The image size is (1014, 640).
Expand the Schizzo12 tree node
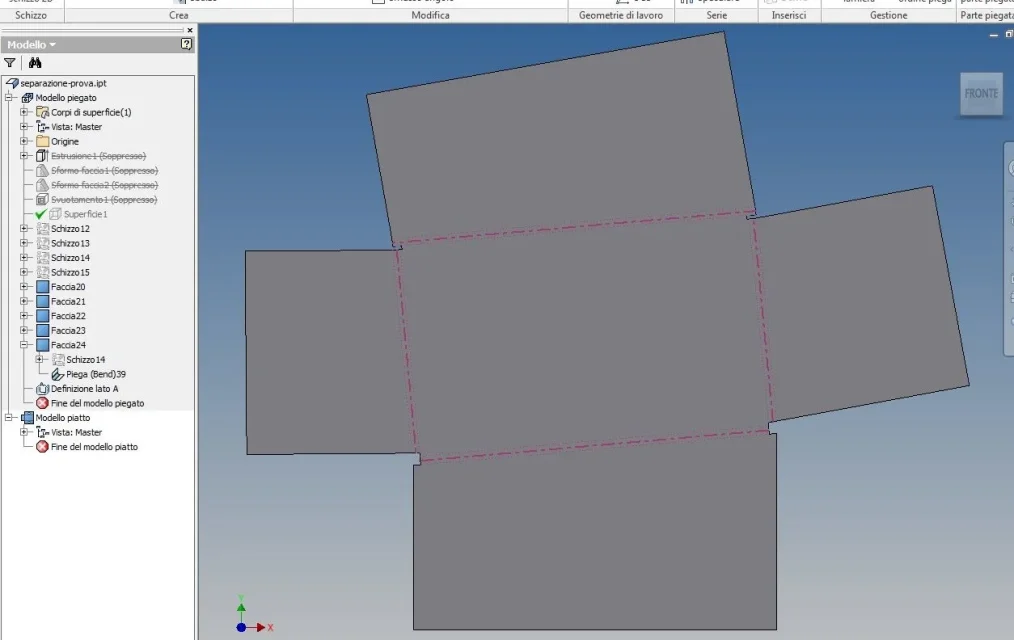24,229
